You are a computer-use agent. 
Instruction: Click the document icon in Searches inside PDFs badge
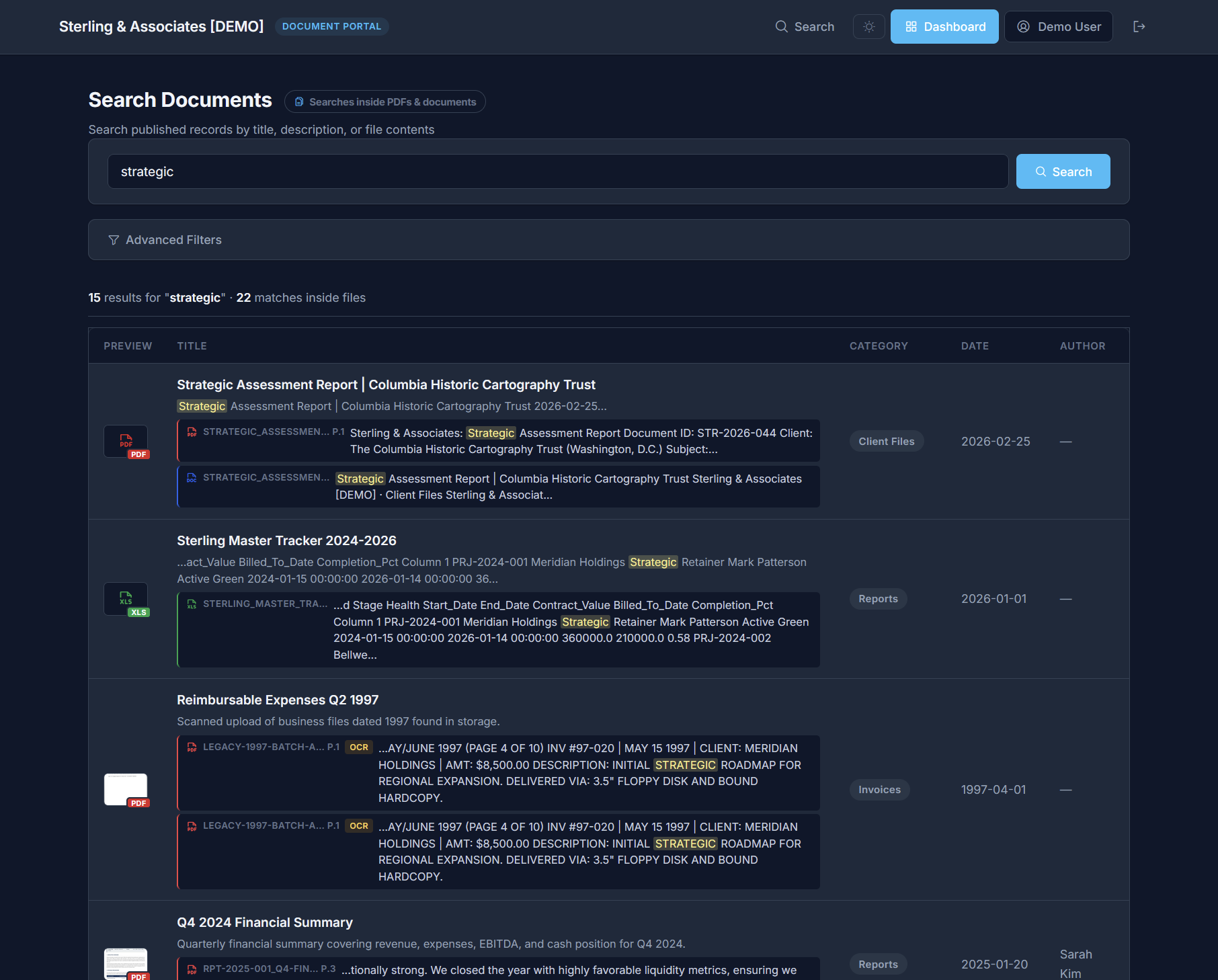(299, 101)
